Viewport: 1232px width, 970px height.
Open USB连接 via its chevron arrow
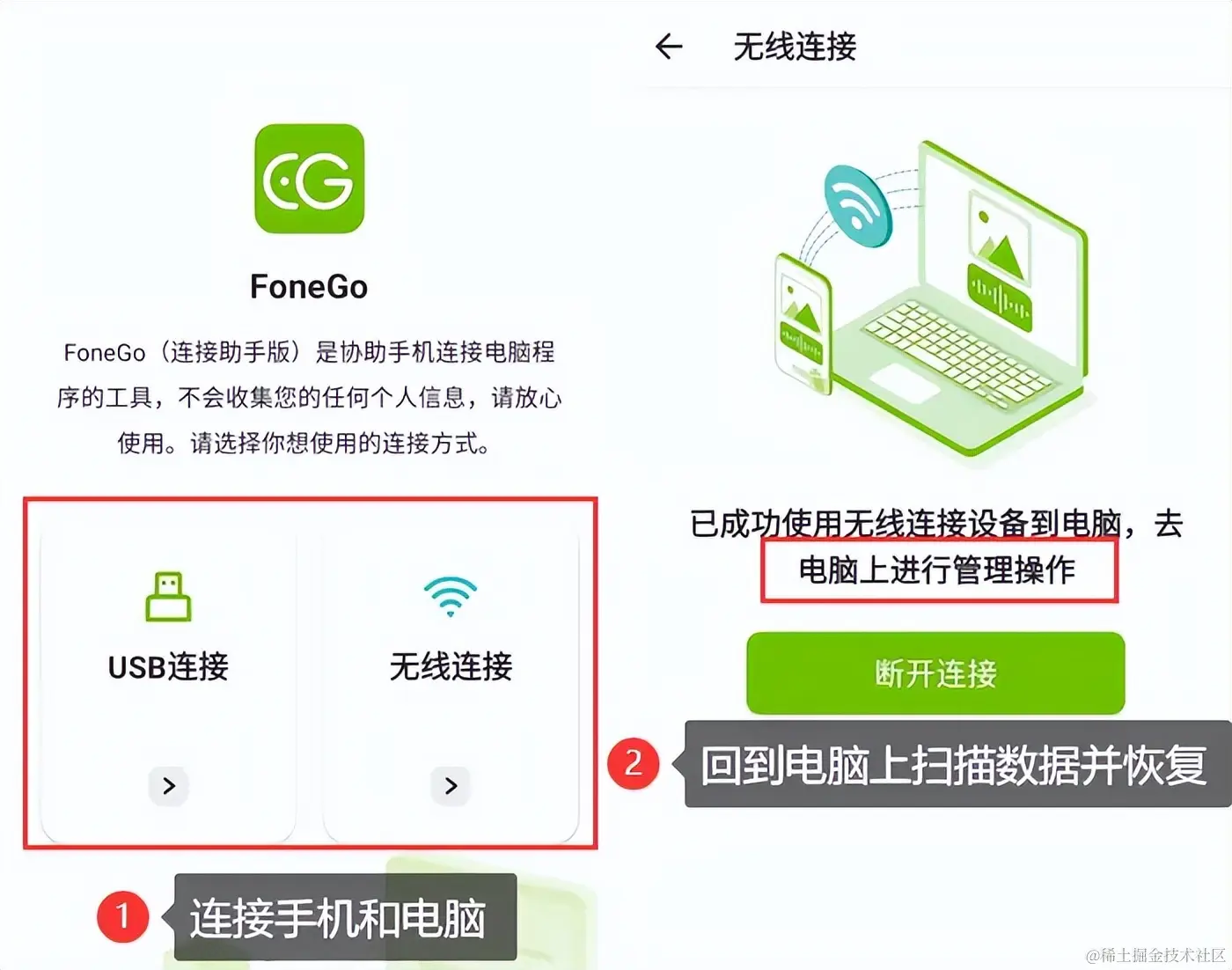click(x=168, y=785)
